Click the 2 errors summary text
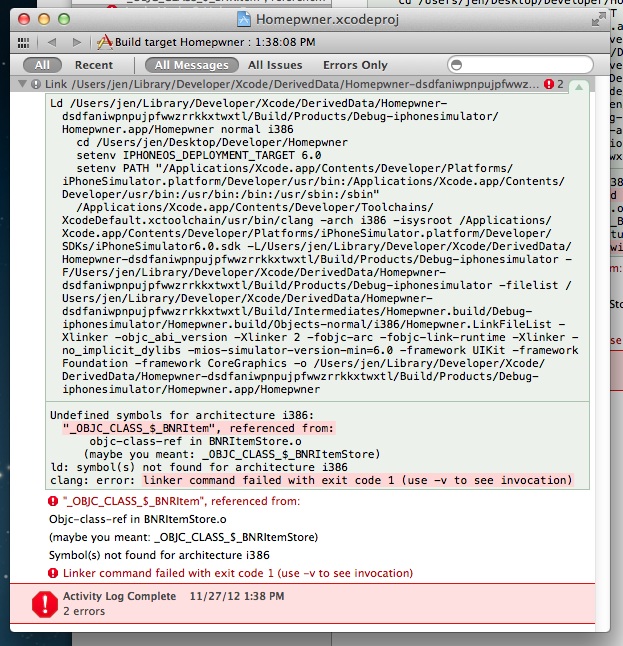The image size is (623, 646). pyautogui.click(x=84, y=611)
